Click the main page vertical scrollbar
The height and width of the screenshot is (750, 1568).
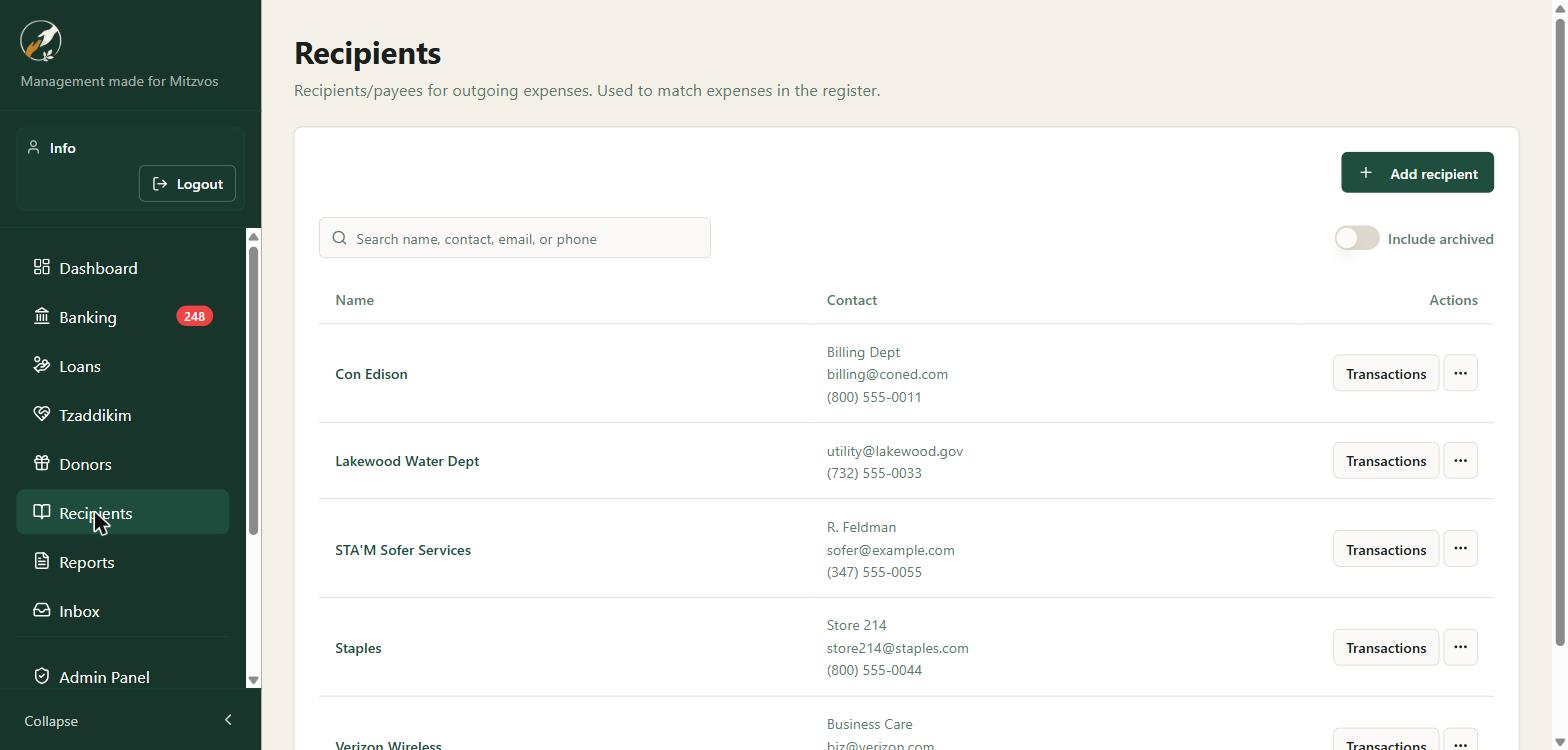pyautogui.click(x=1561, y=330)
